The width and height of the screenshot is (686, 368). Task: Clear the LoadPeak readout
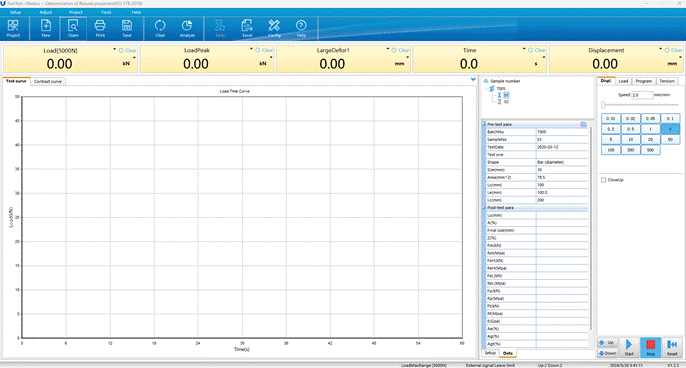(264, 50)
